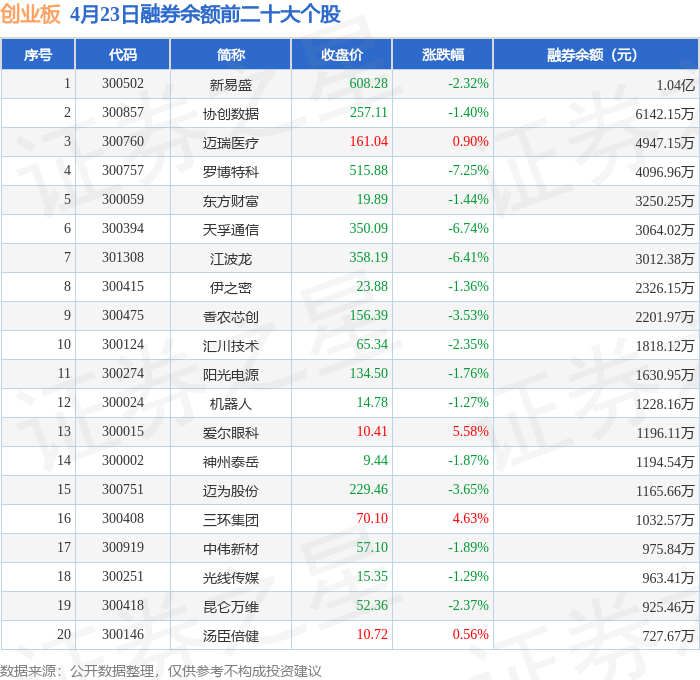Image resolution: width=700 pixels, height=680 pixels.
Task: Select stock name 迈为股份
Action: [231, 491]
